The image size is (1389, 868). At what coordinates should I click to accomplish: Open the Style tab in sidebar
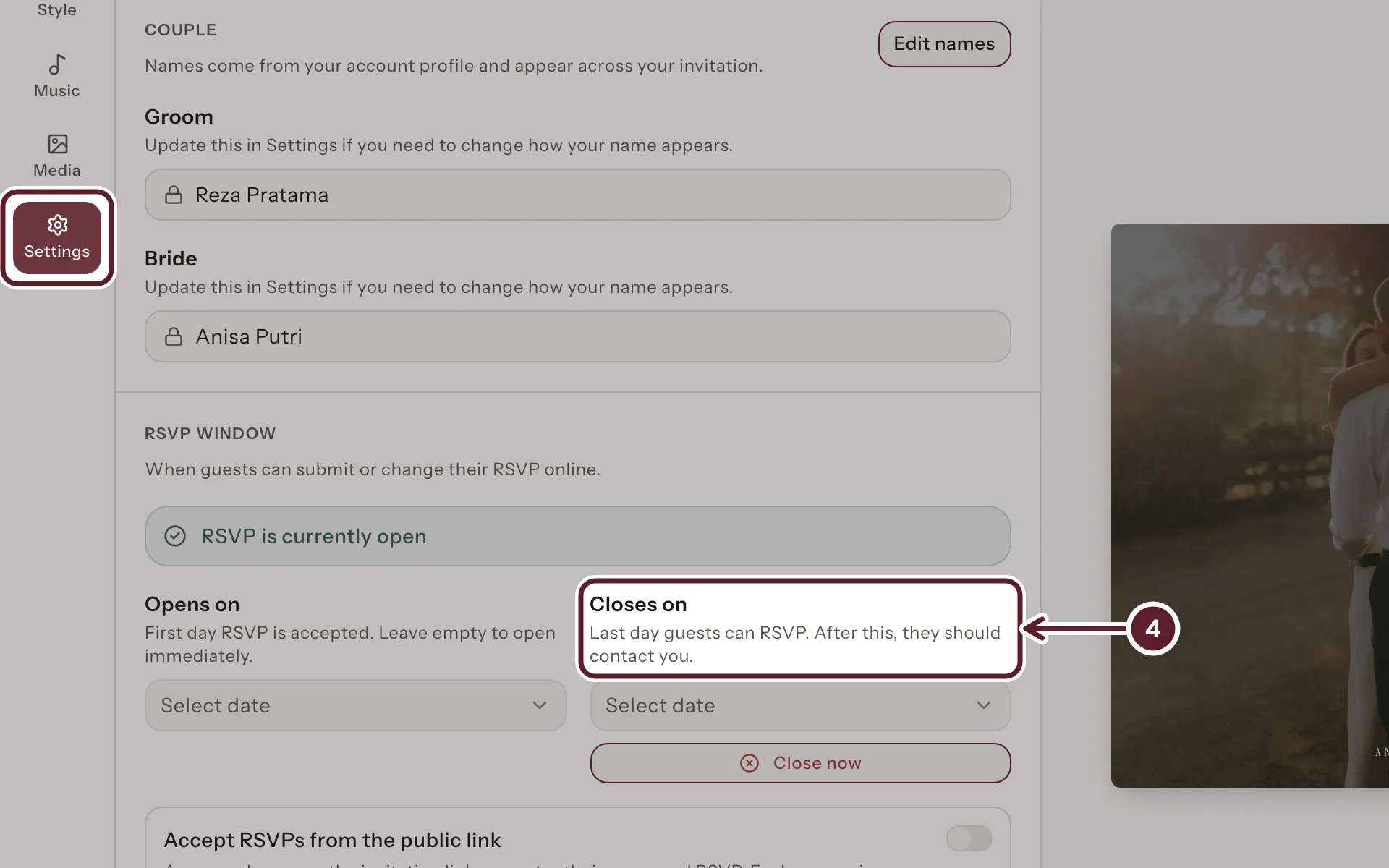pyautogui.click(x=56, y=10)
